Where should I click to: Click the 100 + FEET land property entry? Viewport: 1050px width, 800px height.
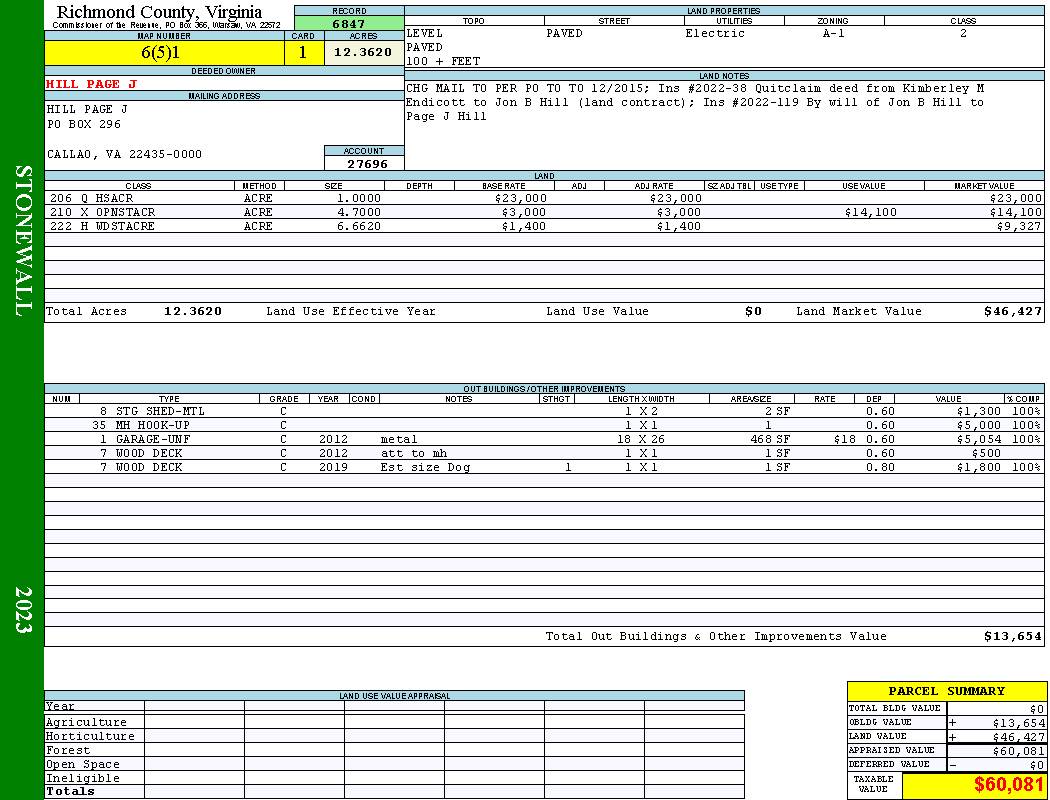(443, 62)
